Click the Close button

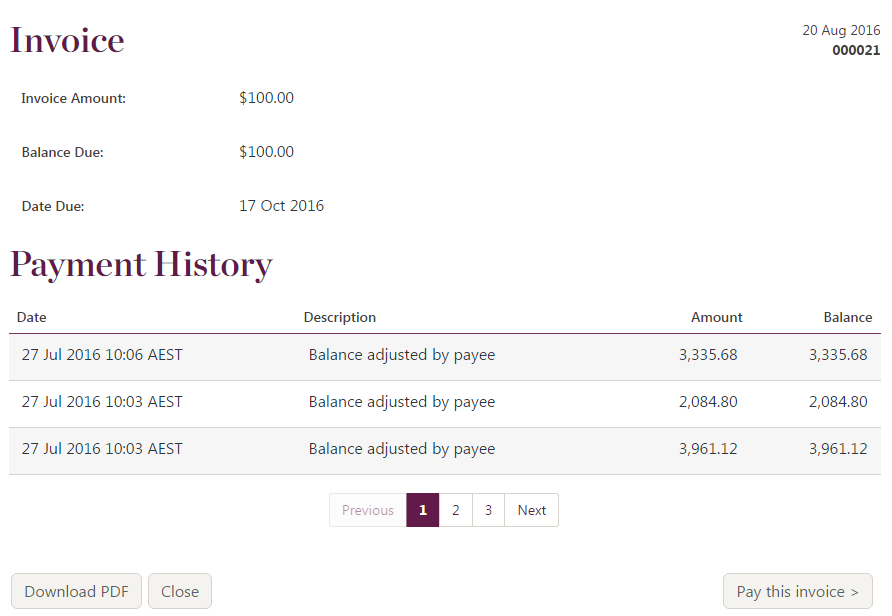[x=179, y=590]
